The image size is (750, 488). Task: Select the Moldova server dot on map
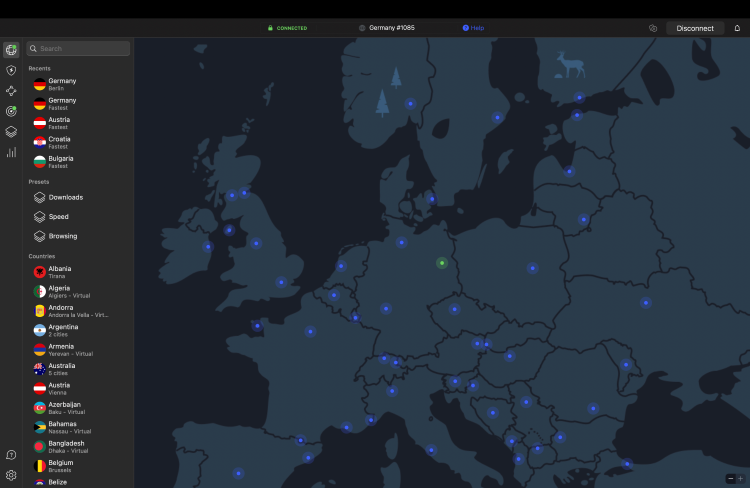(626, 365)
